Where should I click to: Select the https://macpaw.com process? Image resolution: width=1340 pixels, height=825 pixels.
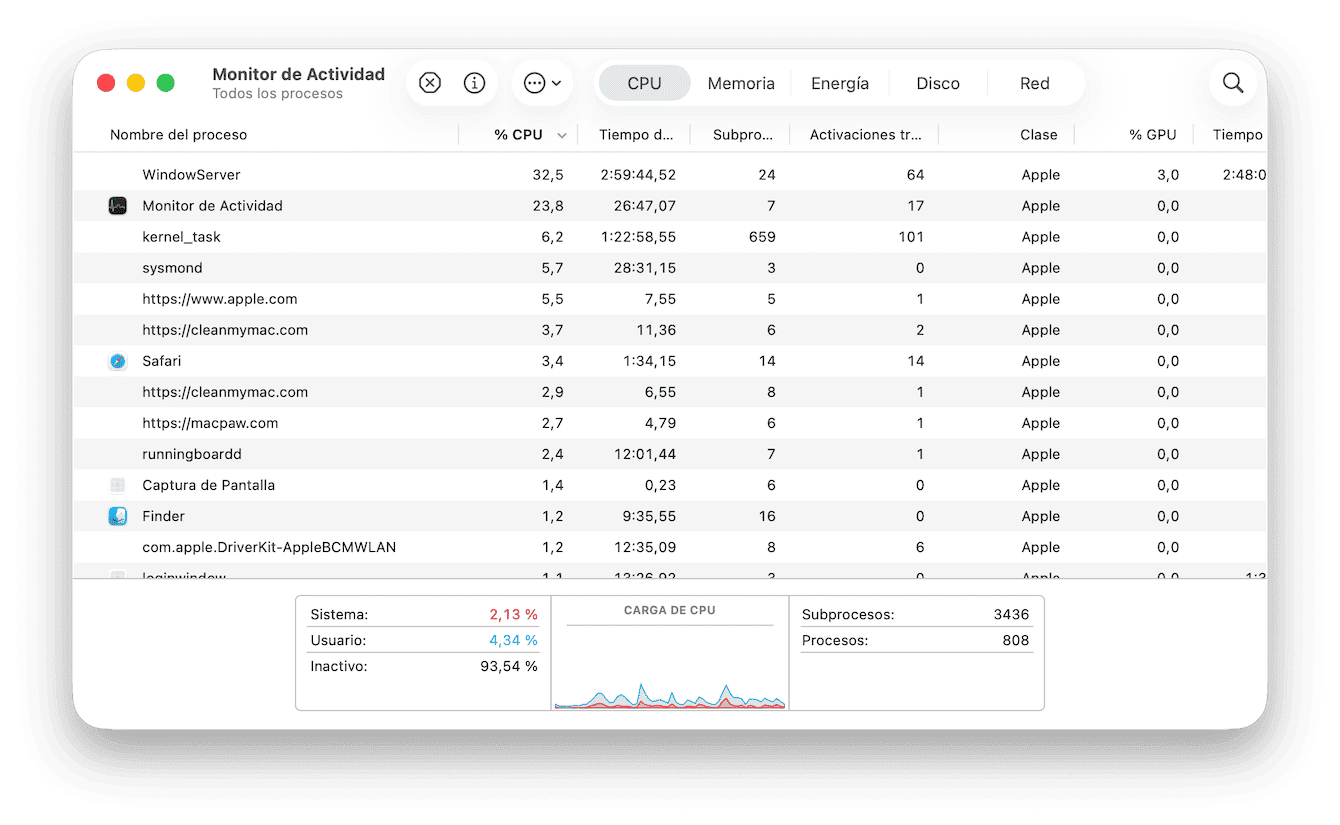670,423
